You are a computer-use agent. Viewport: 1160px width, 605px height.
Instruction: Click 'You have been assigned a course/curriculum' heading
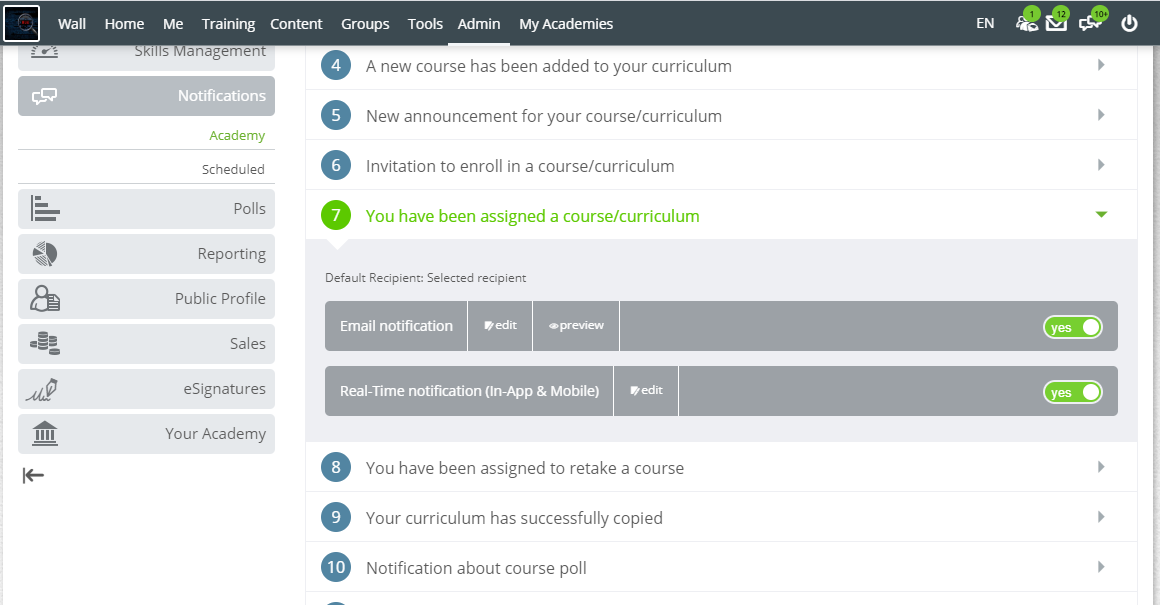click(x=532, y=216)
